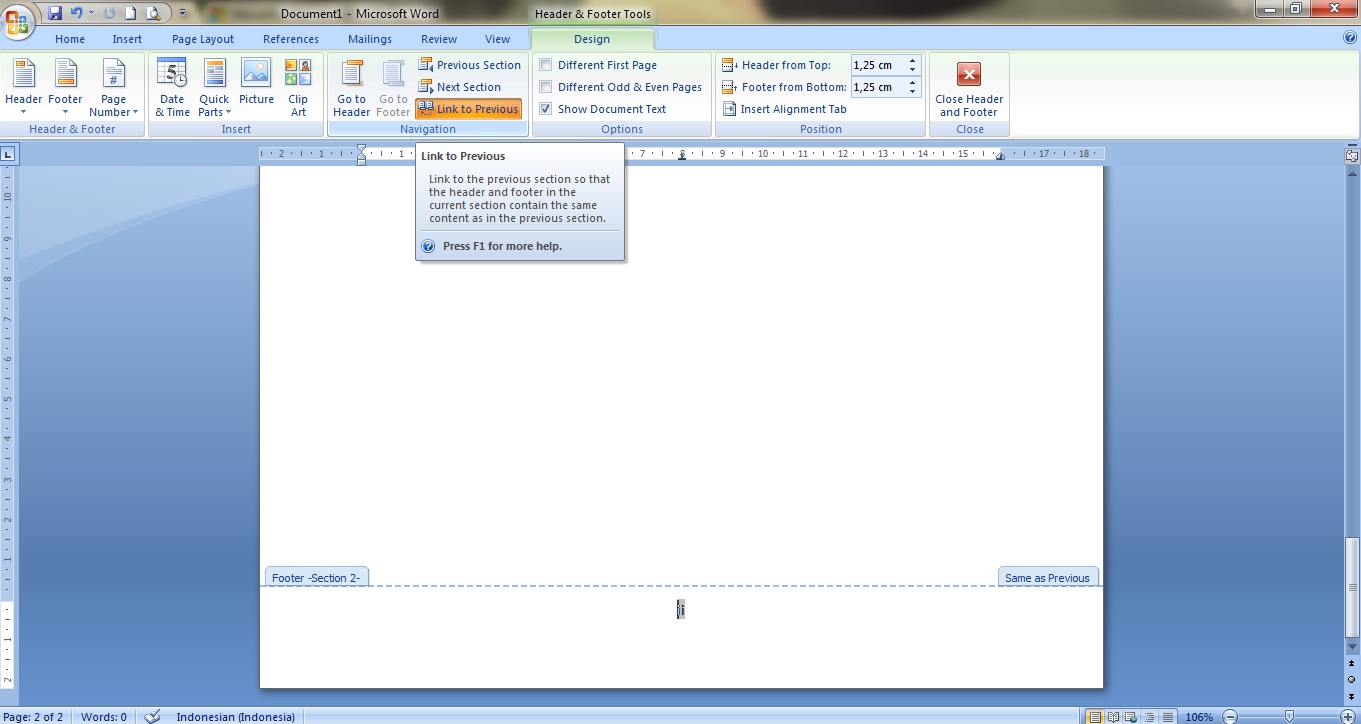This screenshot has height=724, width=1361.
Task: Switch to Outline view
Action: coord(1150,717)
